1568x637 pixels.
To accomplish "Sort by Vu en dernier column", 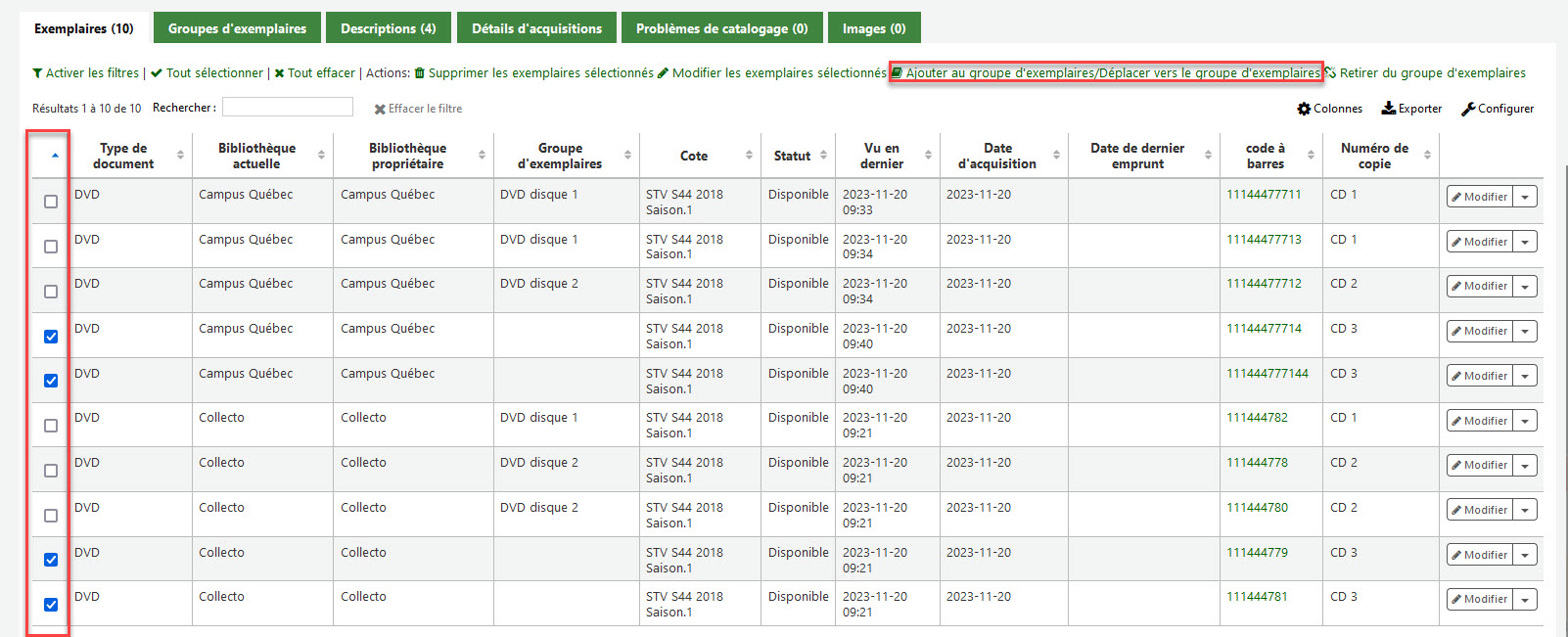I will click(888, 156).
